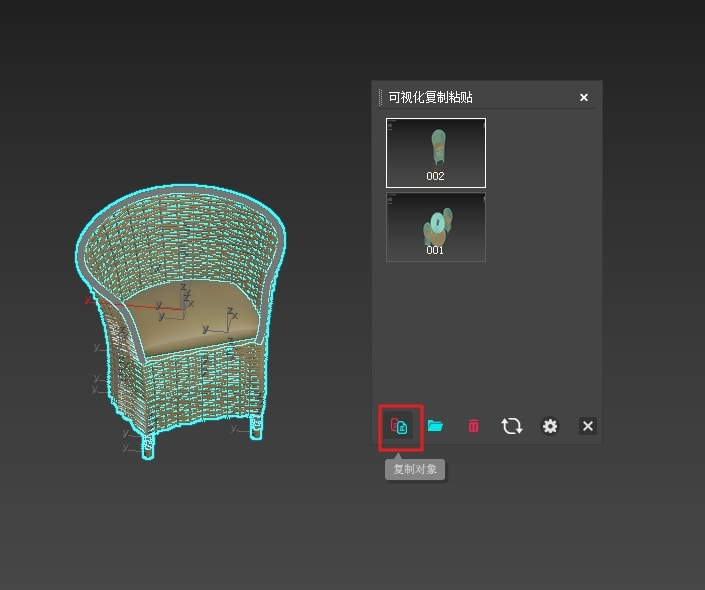
Task: Click the 可视化复制粘贴 panel title
Action: 430,97
